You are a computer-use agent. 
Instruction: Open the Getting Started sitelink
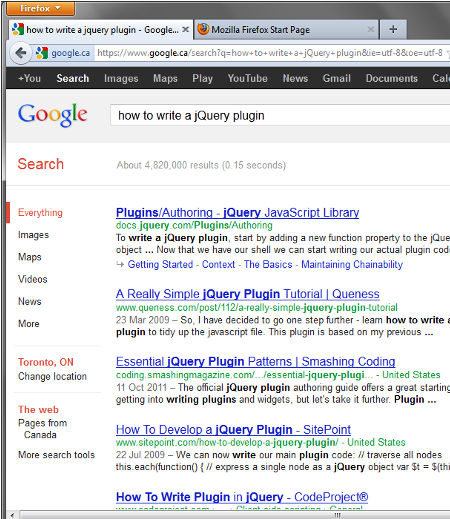[x=160, y=264]
